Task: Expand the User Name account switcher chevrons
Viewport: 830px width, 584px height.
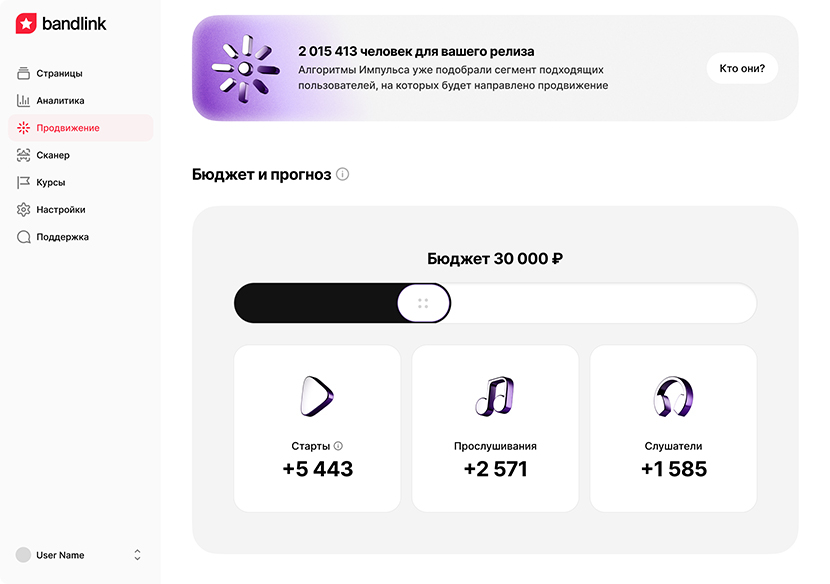Action: [137, 555]
